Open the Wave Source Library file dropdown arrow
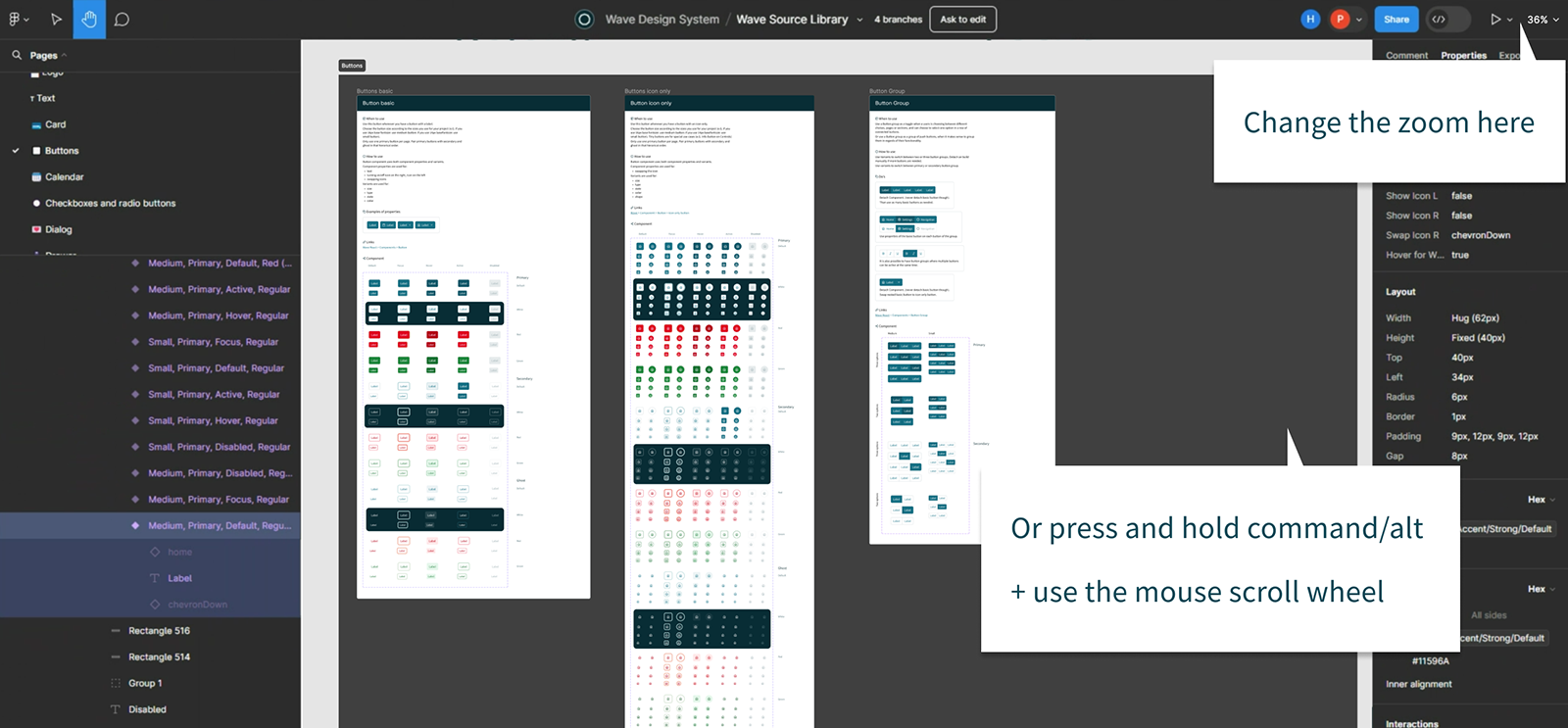This screenshot has width=1568, height=728. (x=859, y=20)
